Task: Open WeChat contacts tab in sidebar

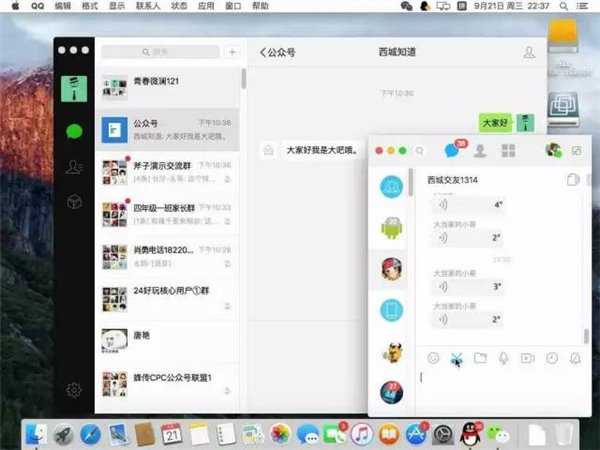Action: (x=74, y=167)
